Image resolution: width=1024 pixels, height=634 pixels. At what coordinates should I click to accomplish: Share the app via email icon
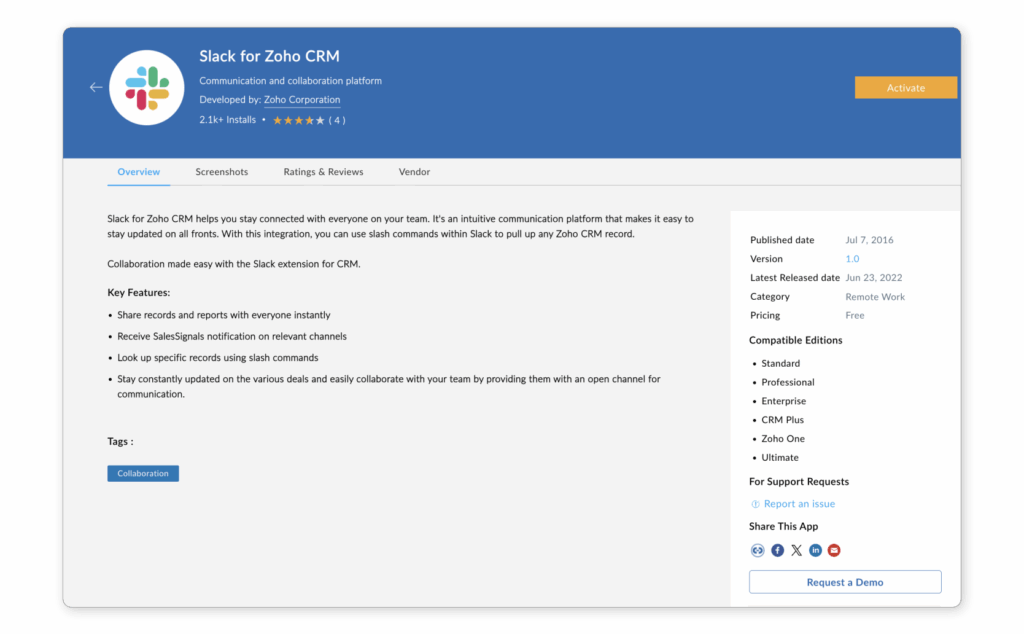834,550
